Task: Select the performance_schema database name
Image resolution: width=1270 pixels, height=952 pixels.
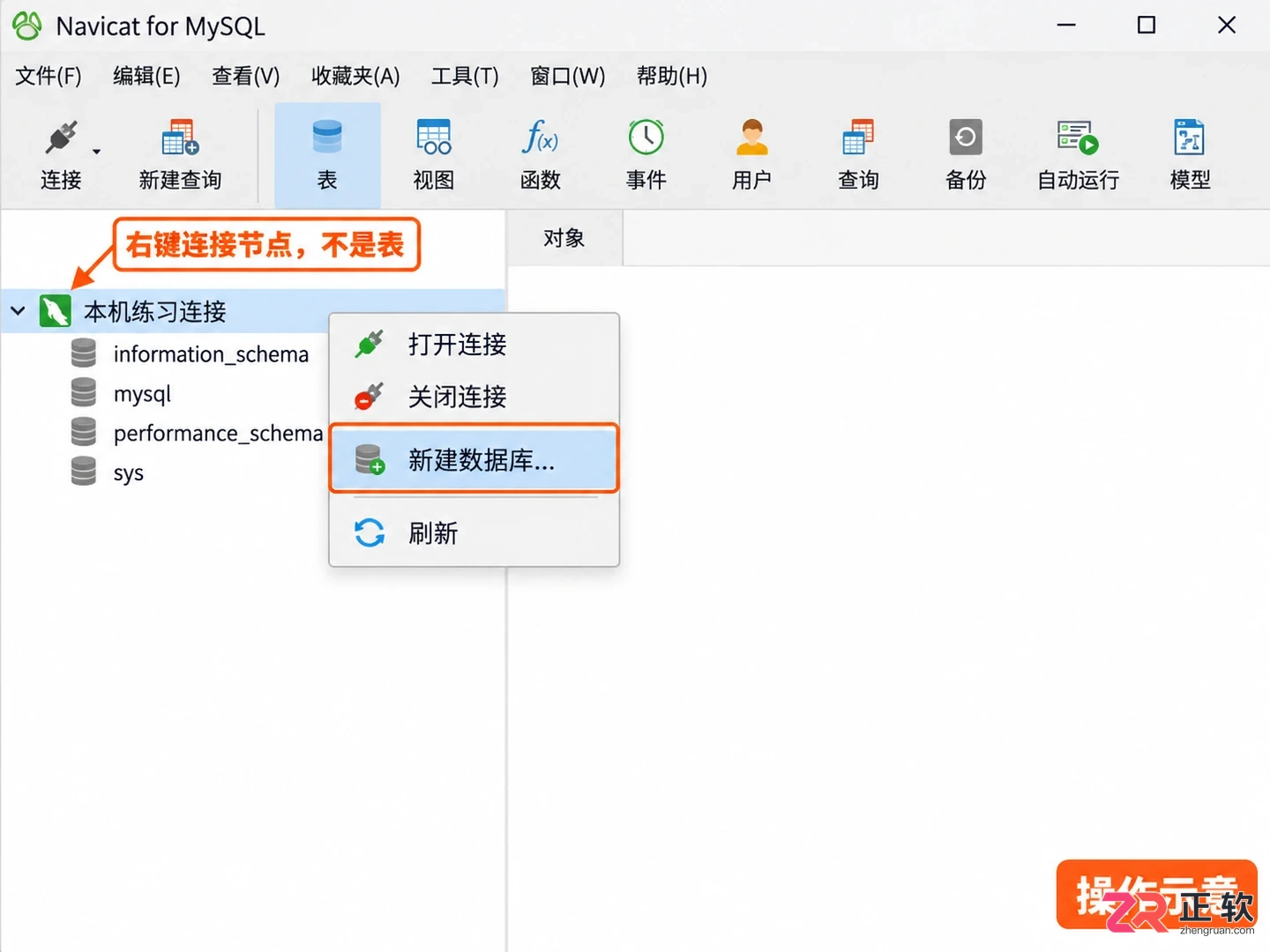Action: [x=218, y=433]
